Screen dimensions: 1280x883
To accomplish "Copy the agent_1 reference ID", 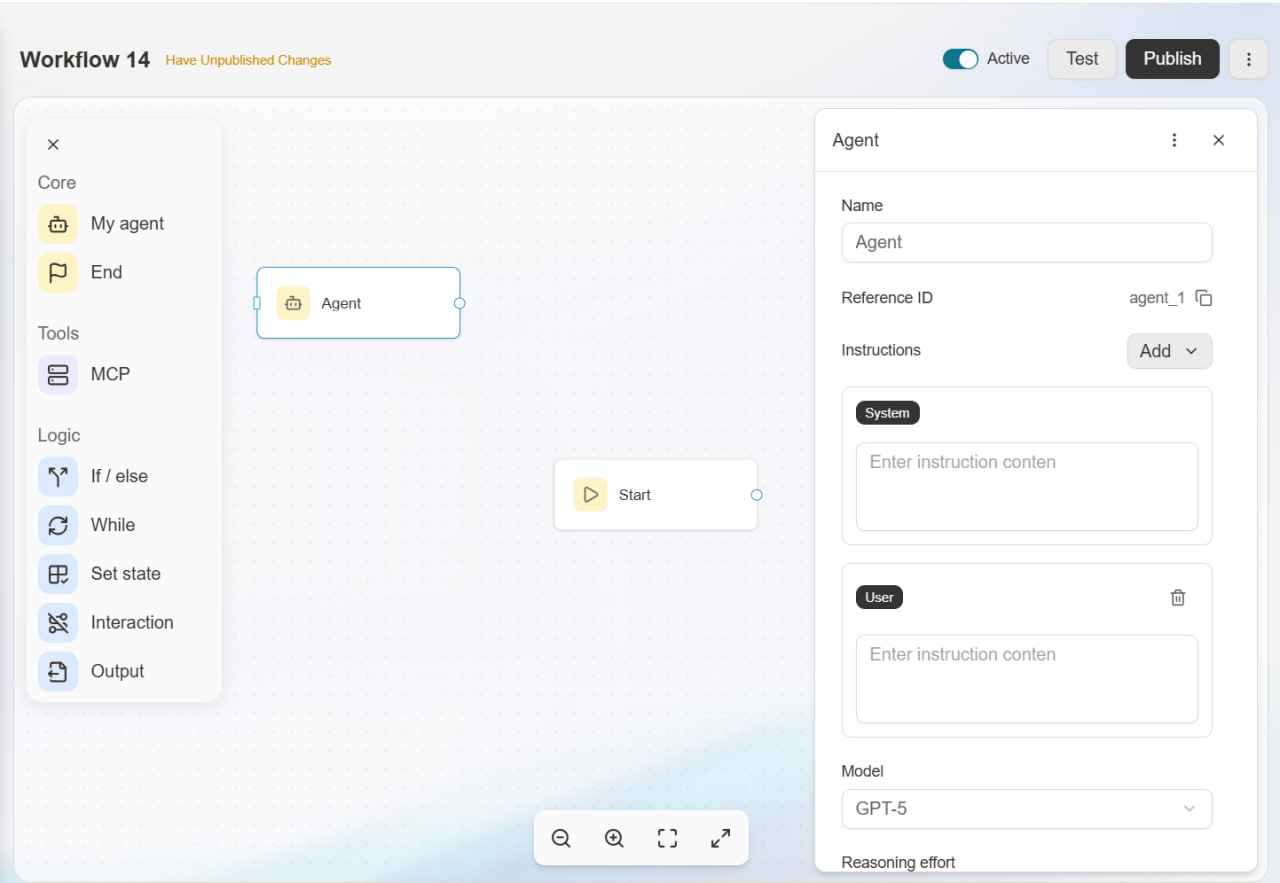I will pyautogui.click(x=1204, y=298).
